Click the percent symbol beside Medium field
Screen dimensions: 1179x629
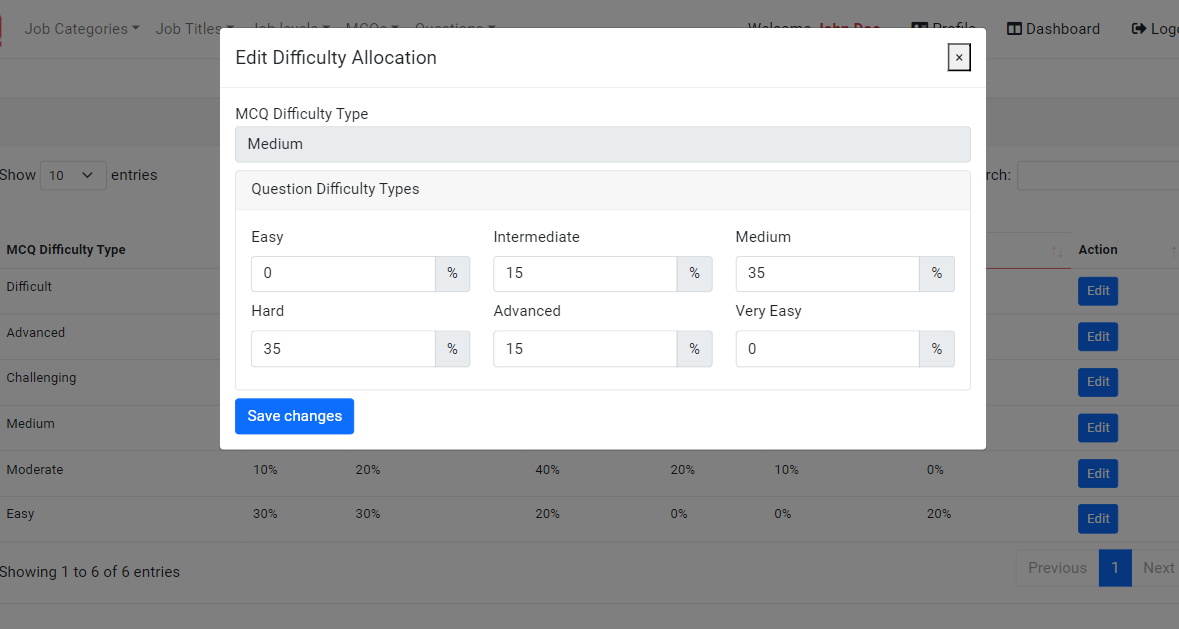click(x=937, y=273)
